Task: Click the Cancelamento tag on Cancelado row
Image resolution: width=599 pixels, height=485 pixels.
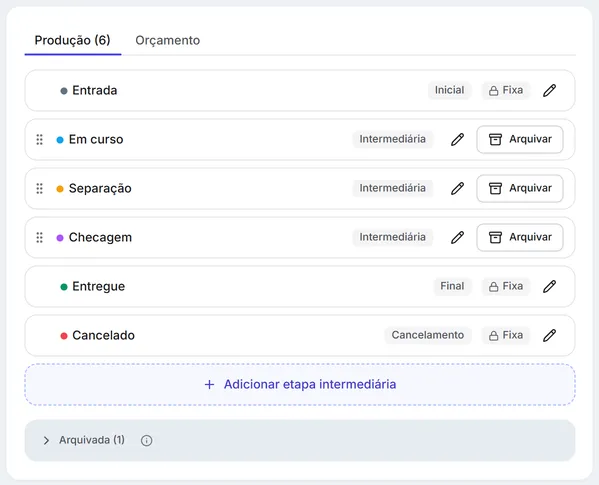Action: [428, 335]
